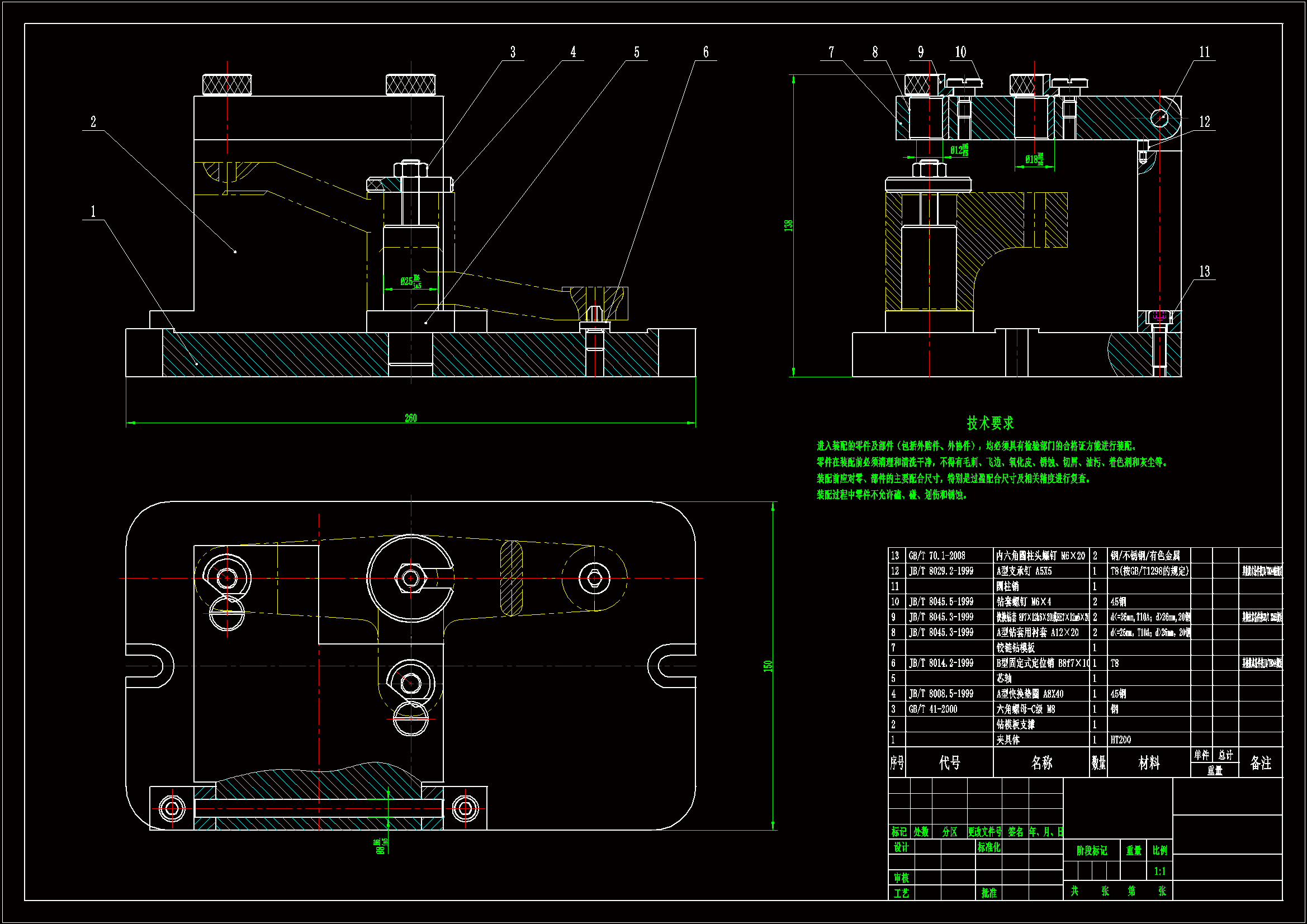The image size is (1307, 924).
Task: Select the 夹具体 part name cell
Action: 1007,740
